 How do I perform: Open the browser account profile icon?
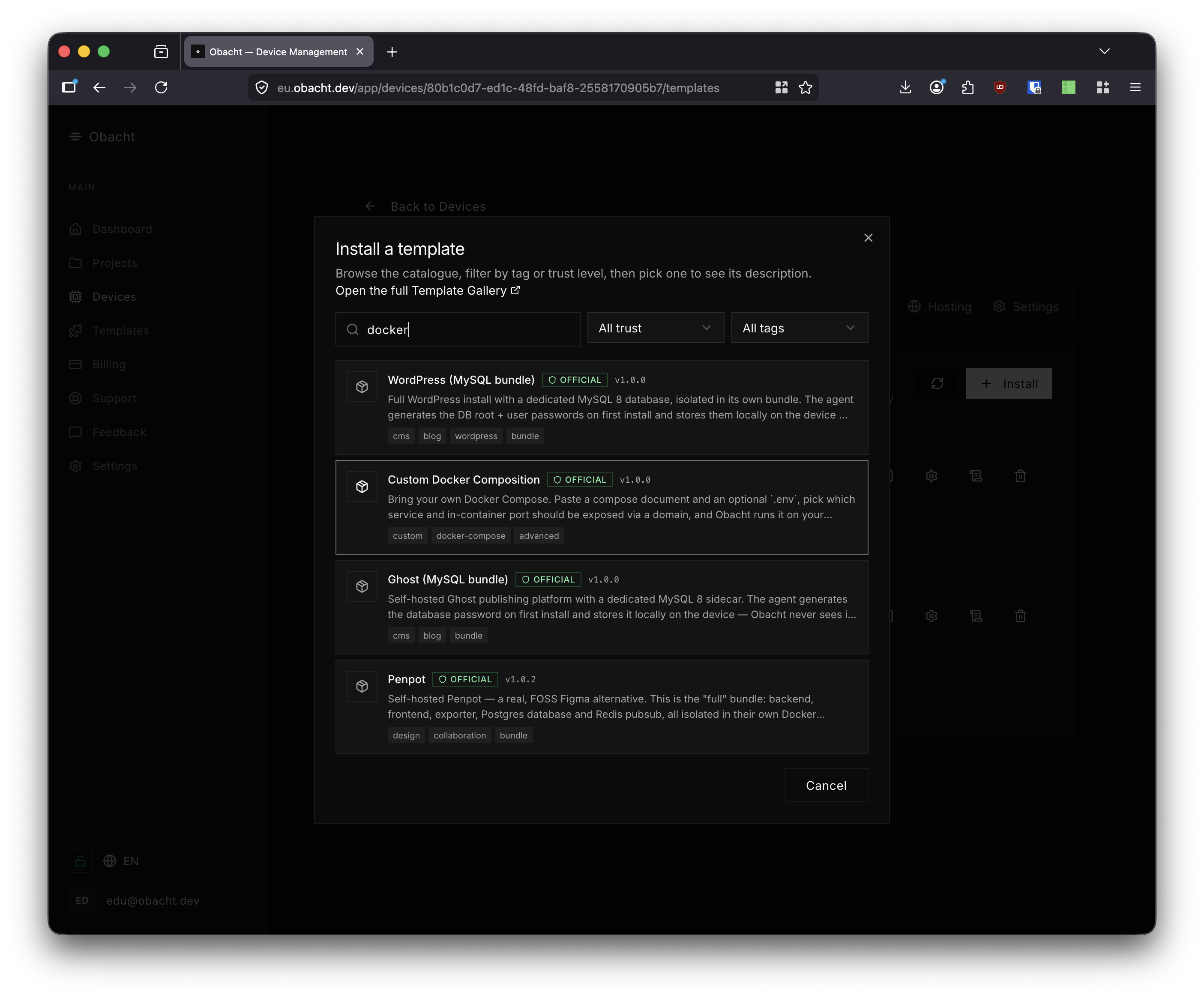coord(937,87)
